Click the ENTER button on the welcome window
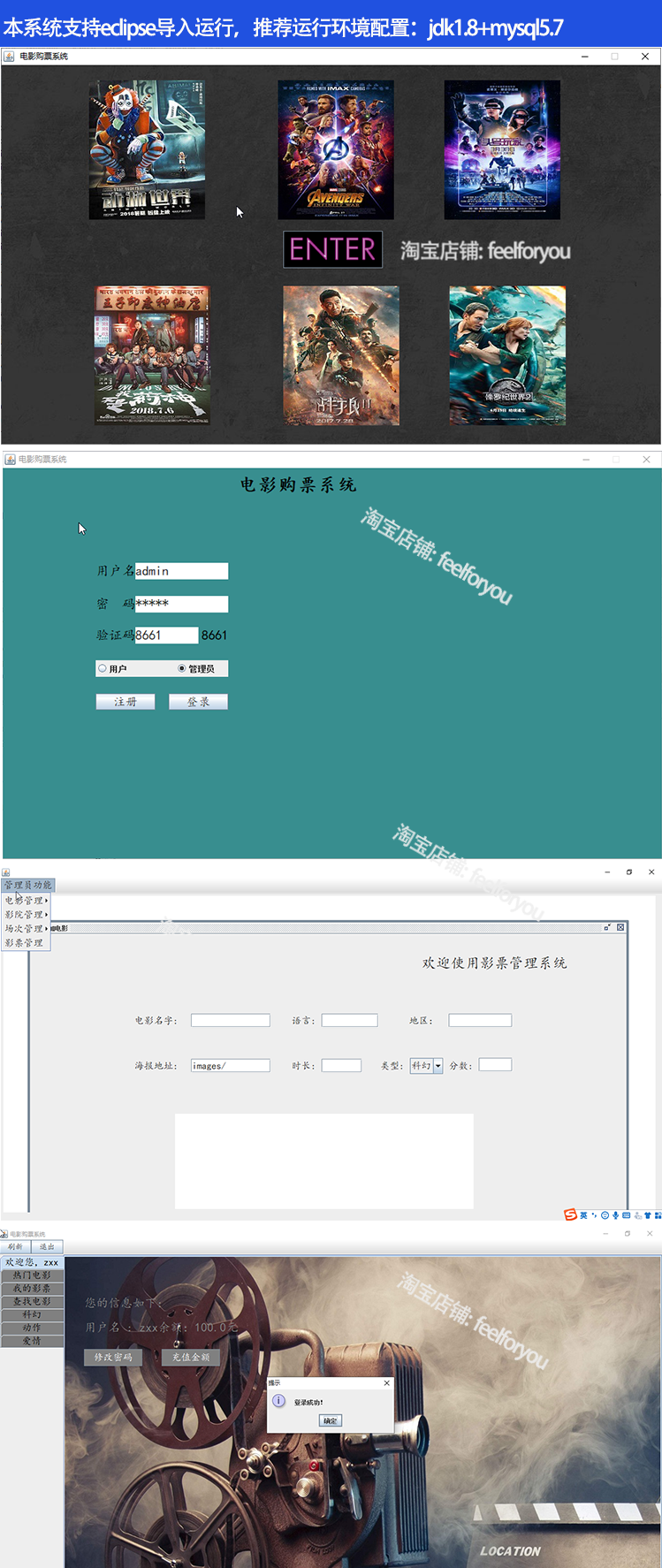The height and width of the screenshot is (1568, 662). [332, 249]
